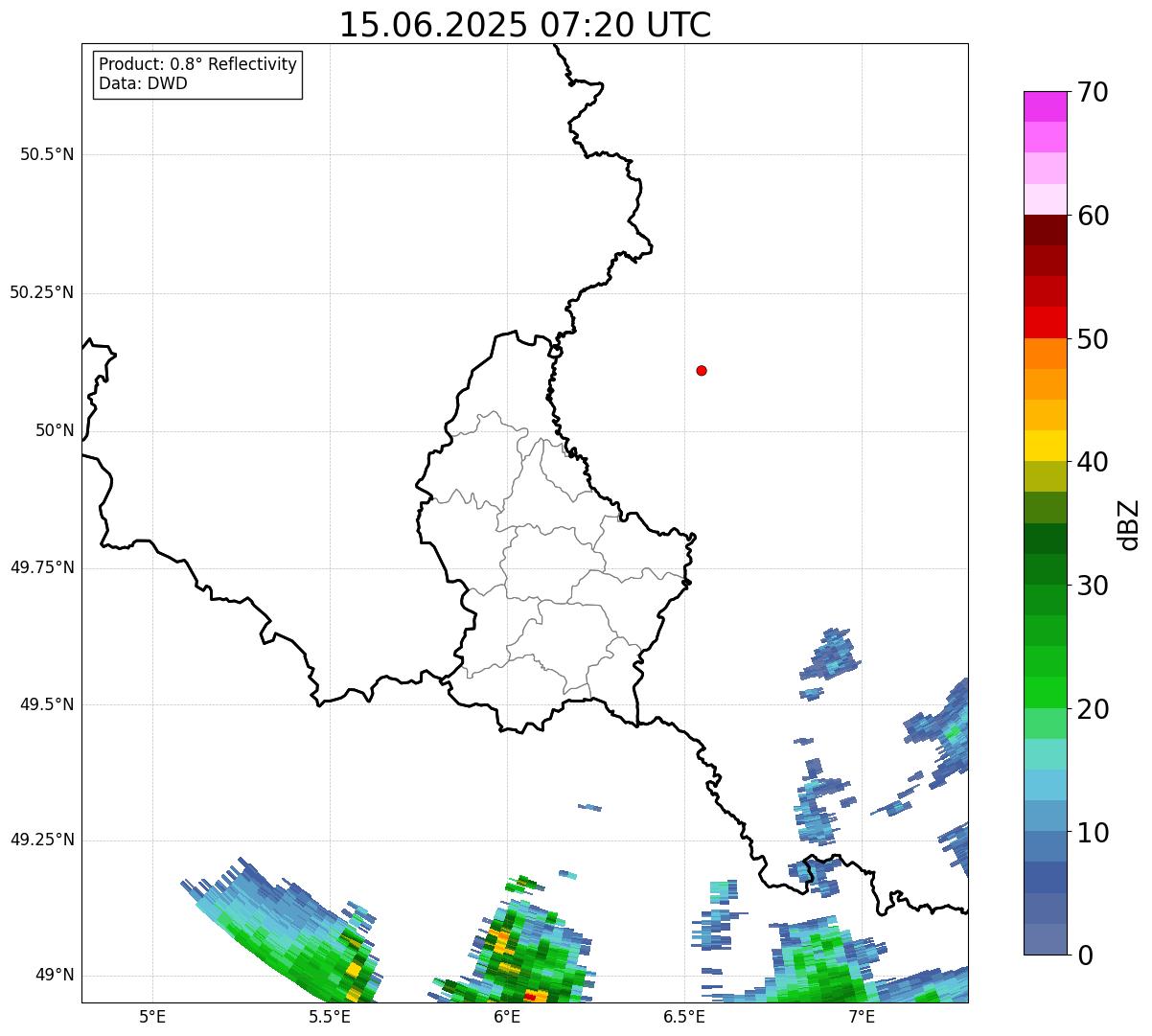1152x1036 pixels.
Task: Click the colorbar value 20
Action: click(1093, 709)
